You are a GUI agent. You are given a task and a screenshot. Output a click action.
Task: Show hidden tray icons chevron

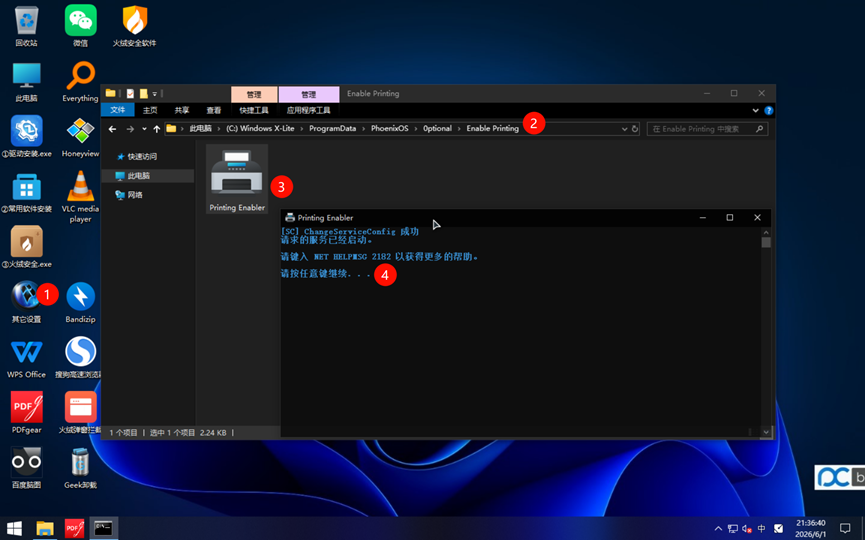(x=718, y=528)
